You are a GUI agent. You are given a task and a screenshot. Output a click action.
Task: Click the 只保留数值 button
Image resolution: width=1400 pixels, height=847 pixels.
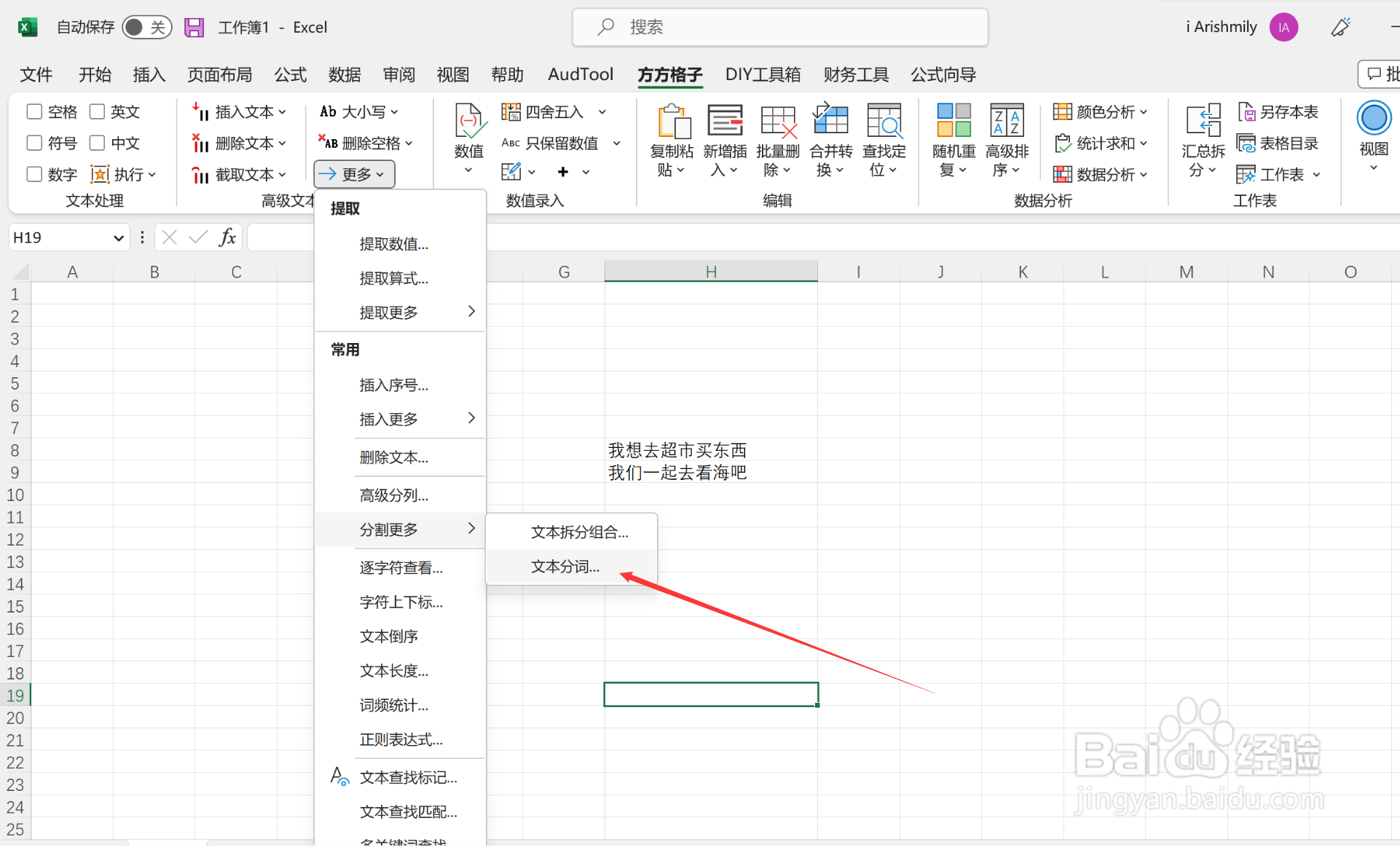click(550, 143)
